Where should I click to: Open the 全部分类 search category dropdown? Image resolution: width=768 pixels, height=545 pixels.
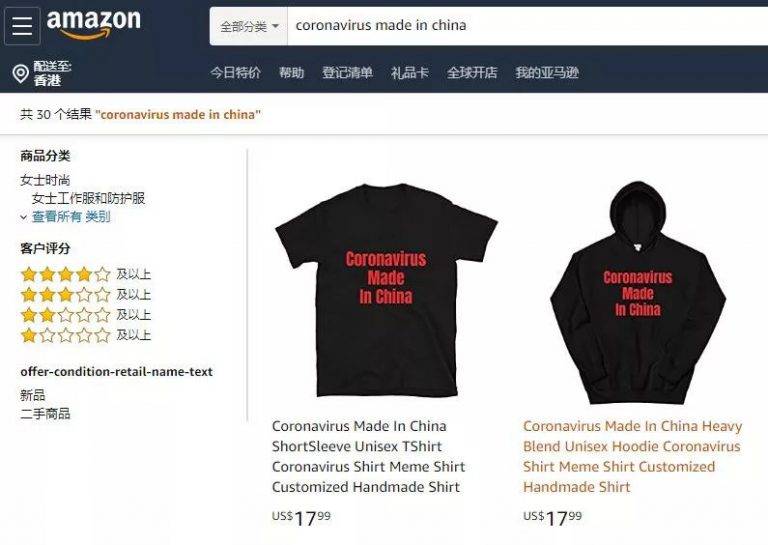[x=249, y=26]
